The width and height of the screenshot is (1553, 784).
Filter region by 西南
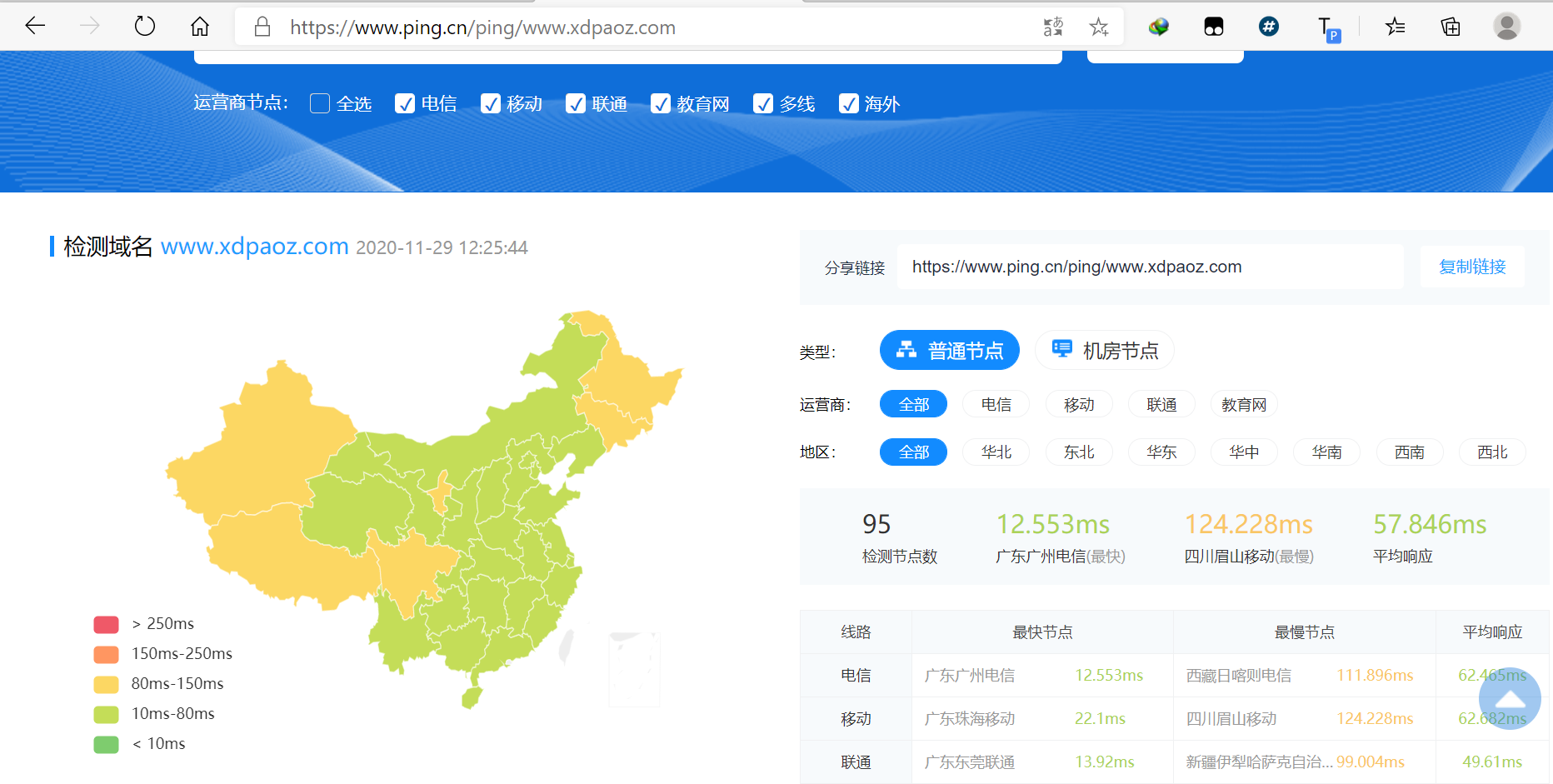(x=1410, y=452)
